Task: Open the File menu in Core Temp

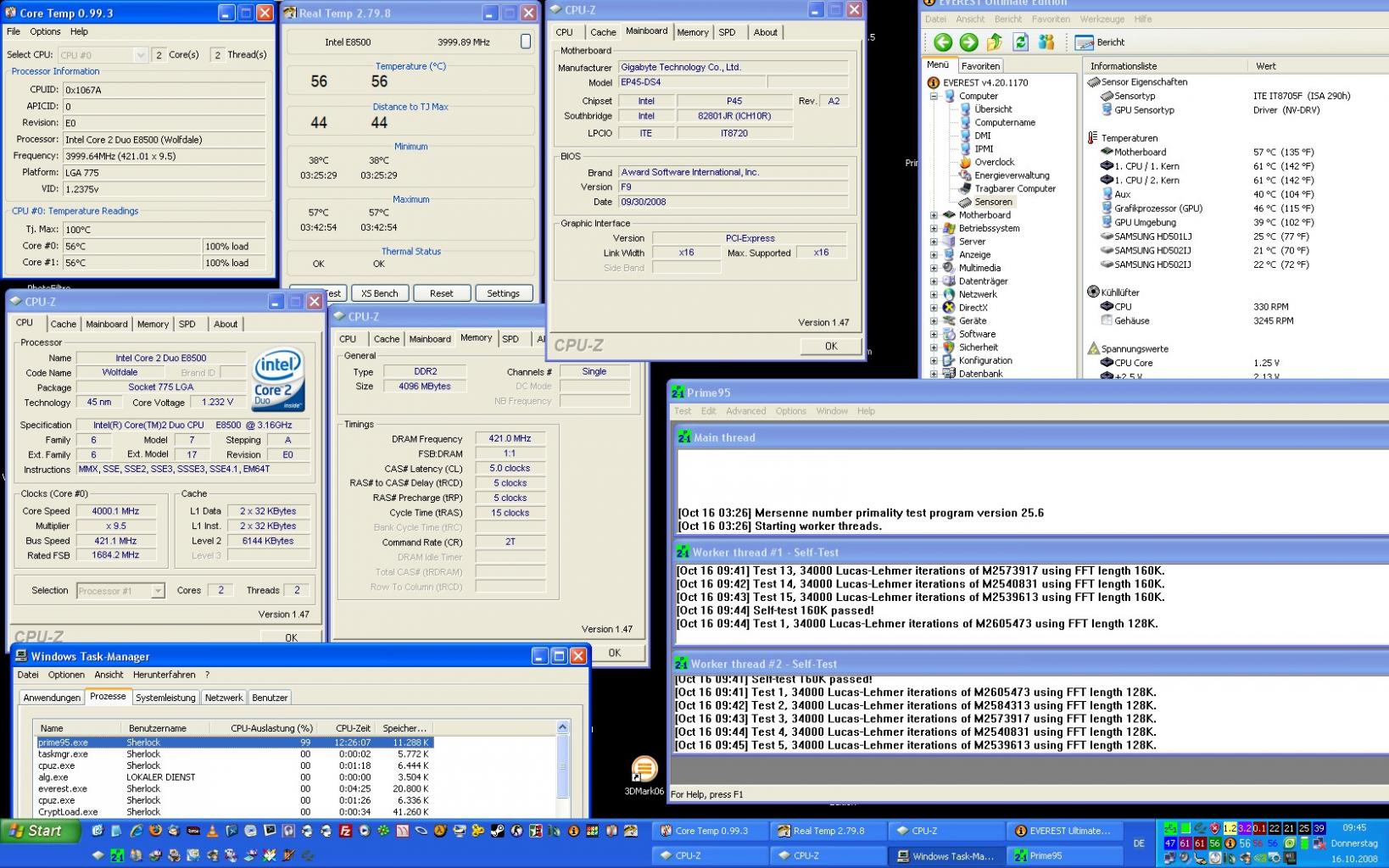Action: pos(14,31)
